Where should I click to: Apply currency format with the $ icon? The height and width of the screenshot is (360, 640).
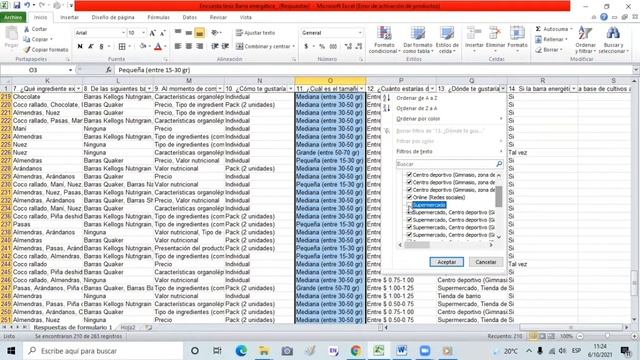[306, 47]
